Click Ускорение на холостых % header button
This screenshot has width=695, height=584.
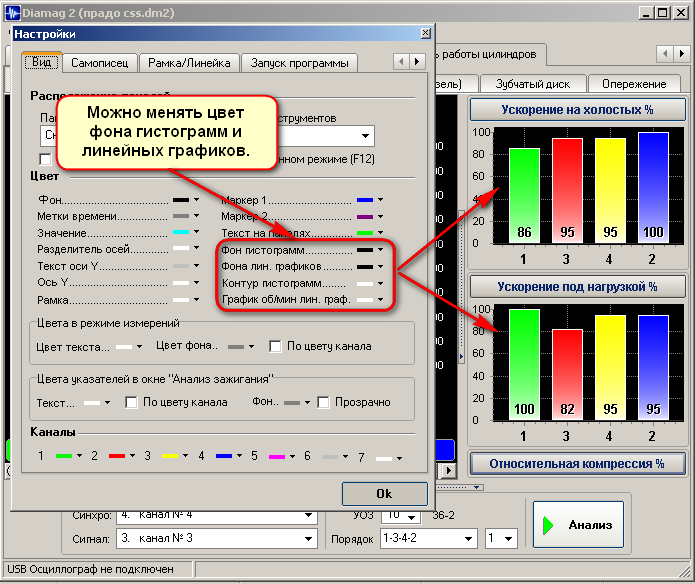pos(578,109)
